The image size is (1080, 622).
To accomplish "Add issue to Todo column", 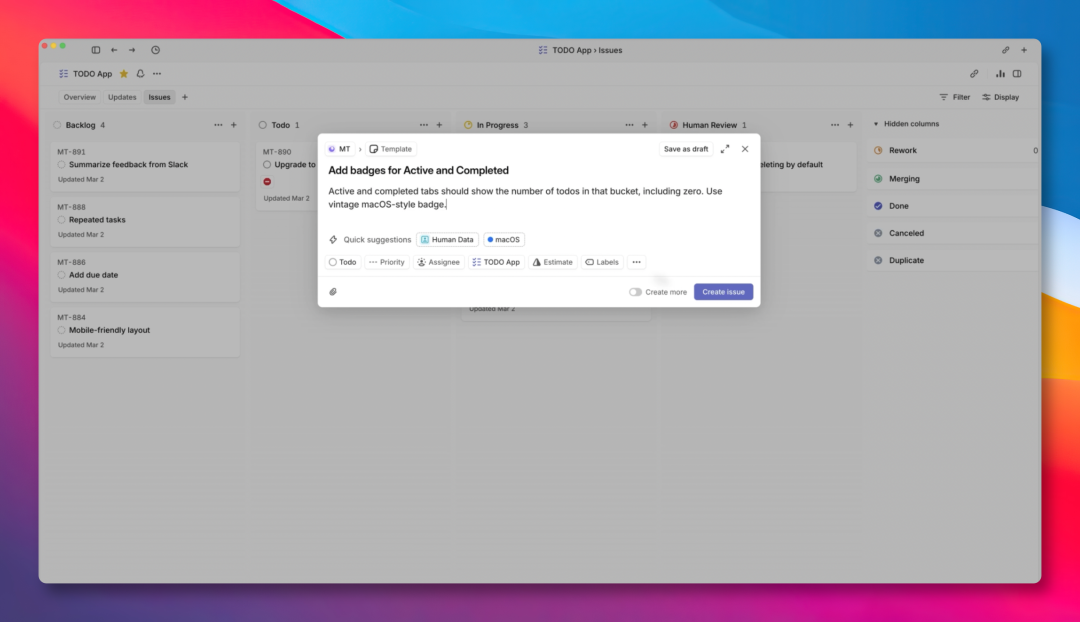I will [x=439, y=125].
